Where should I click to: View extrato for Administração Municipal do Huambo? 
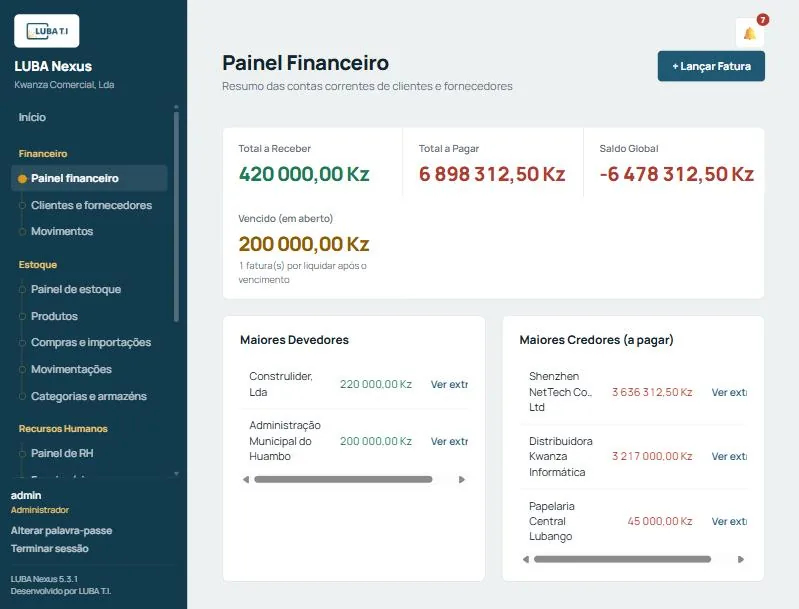(449, 441)
